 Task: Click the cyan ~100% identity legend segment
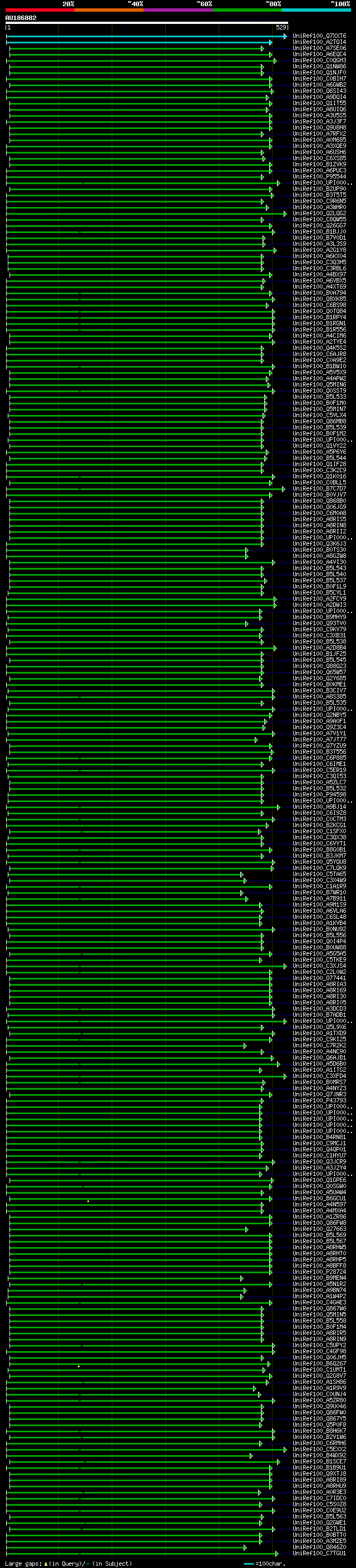pyautogui.click(x=316, y=10)
